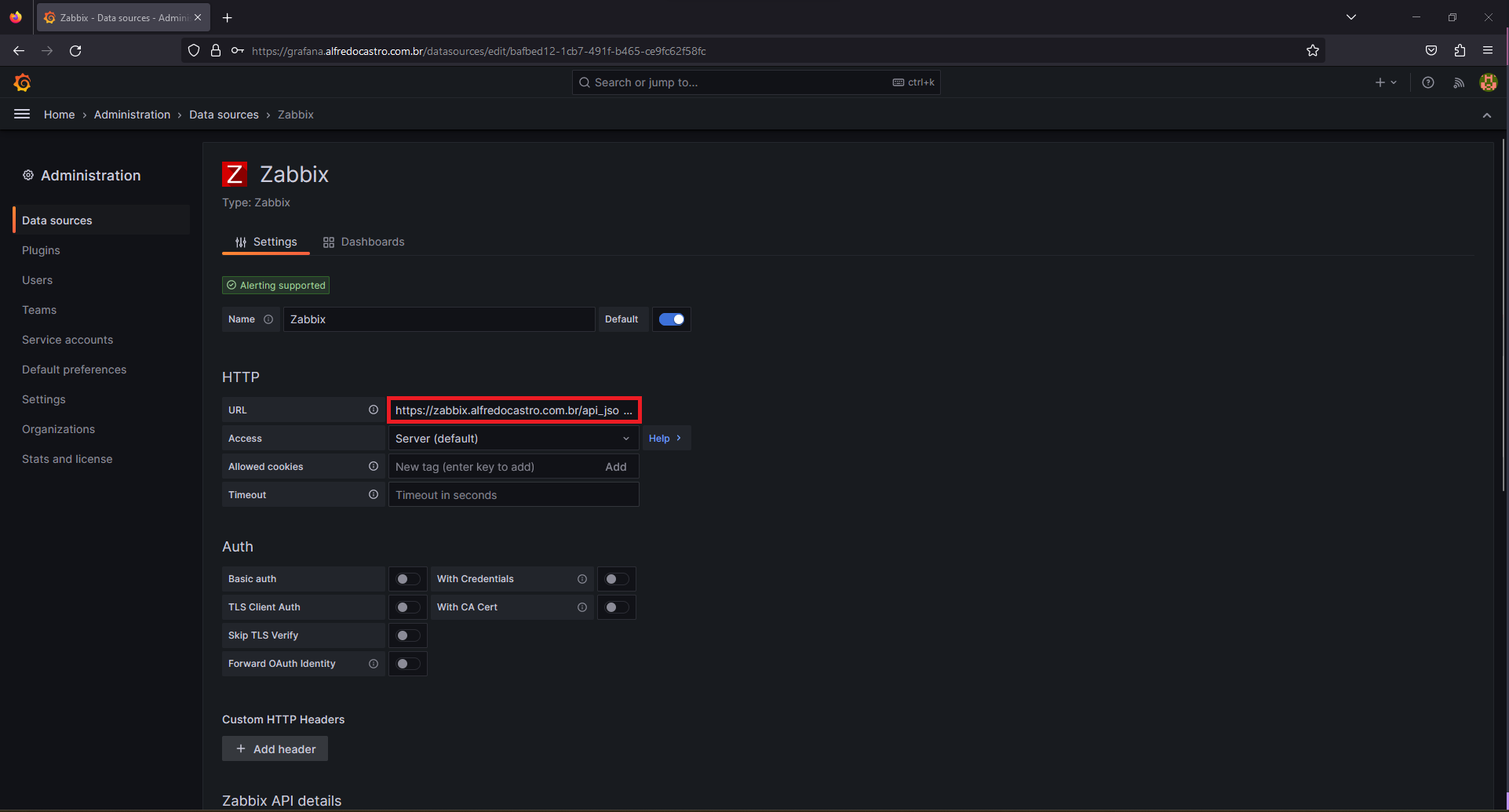Bookmark this page with the star icon

pos(1313,51)
